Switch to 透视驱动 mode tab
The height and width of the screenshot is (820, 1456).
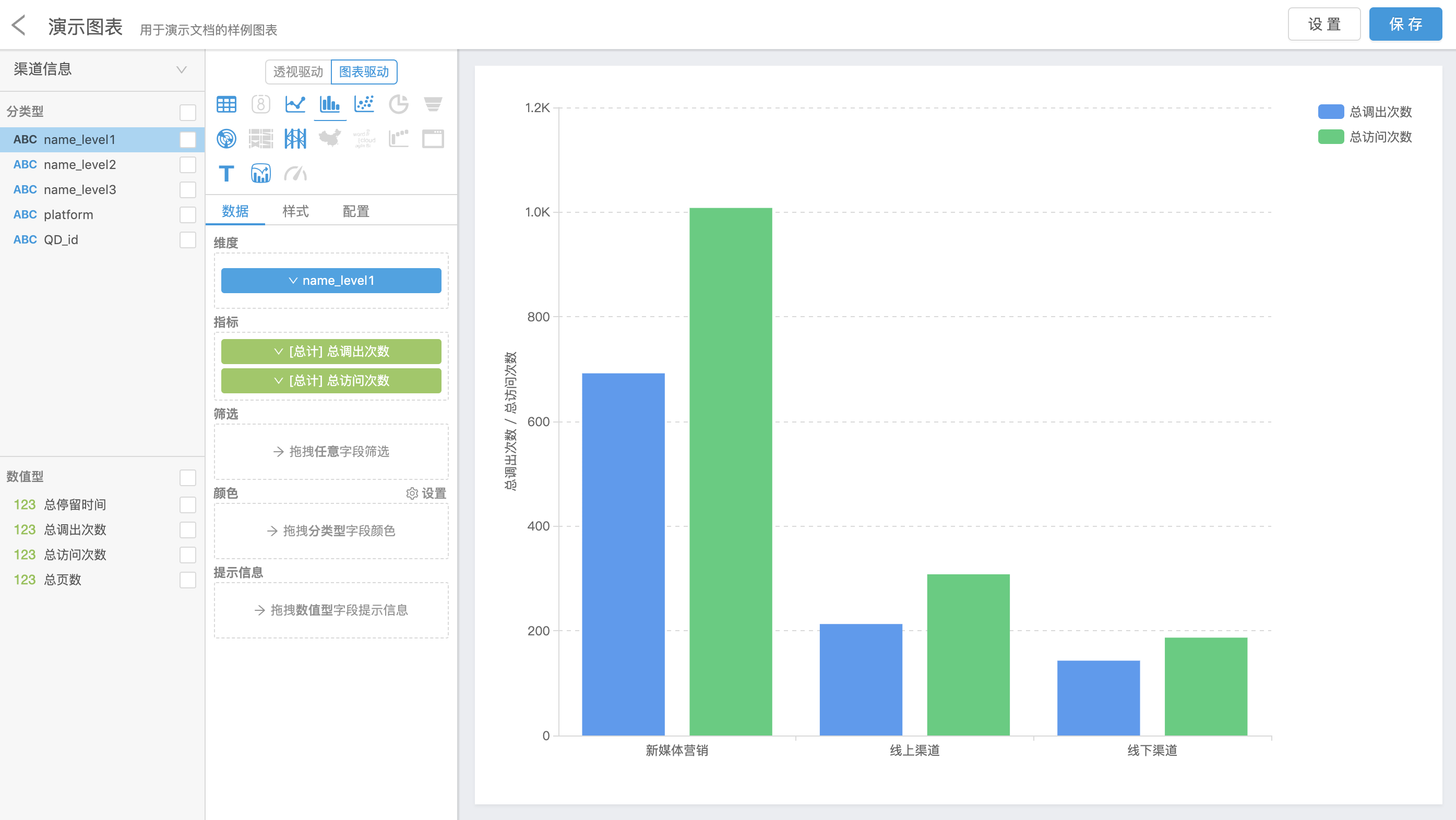298,72
